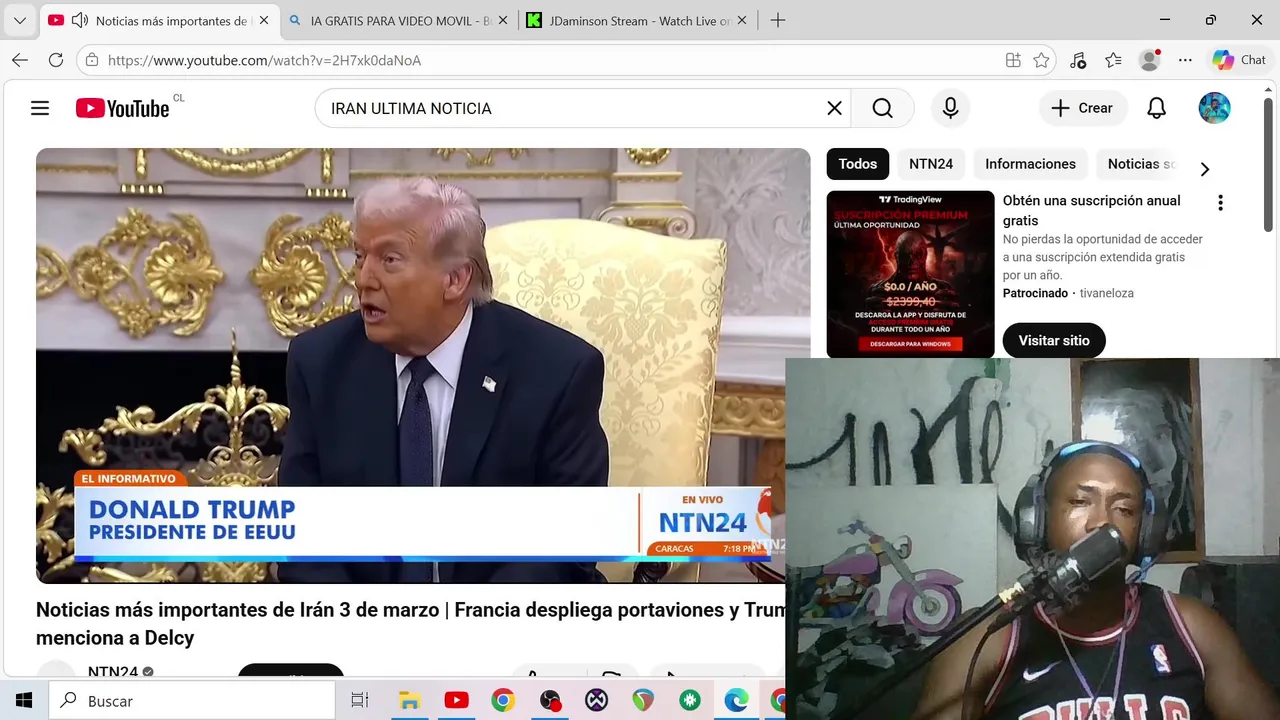Open the Favorites list icon
The image size is (1280, 720).
tap(1114, 60)
